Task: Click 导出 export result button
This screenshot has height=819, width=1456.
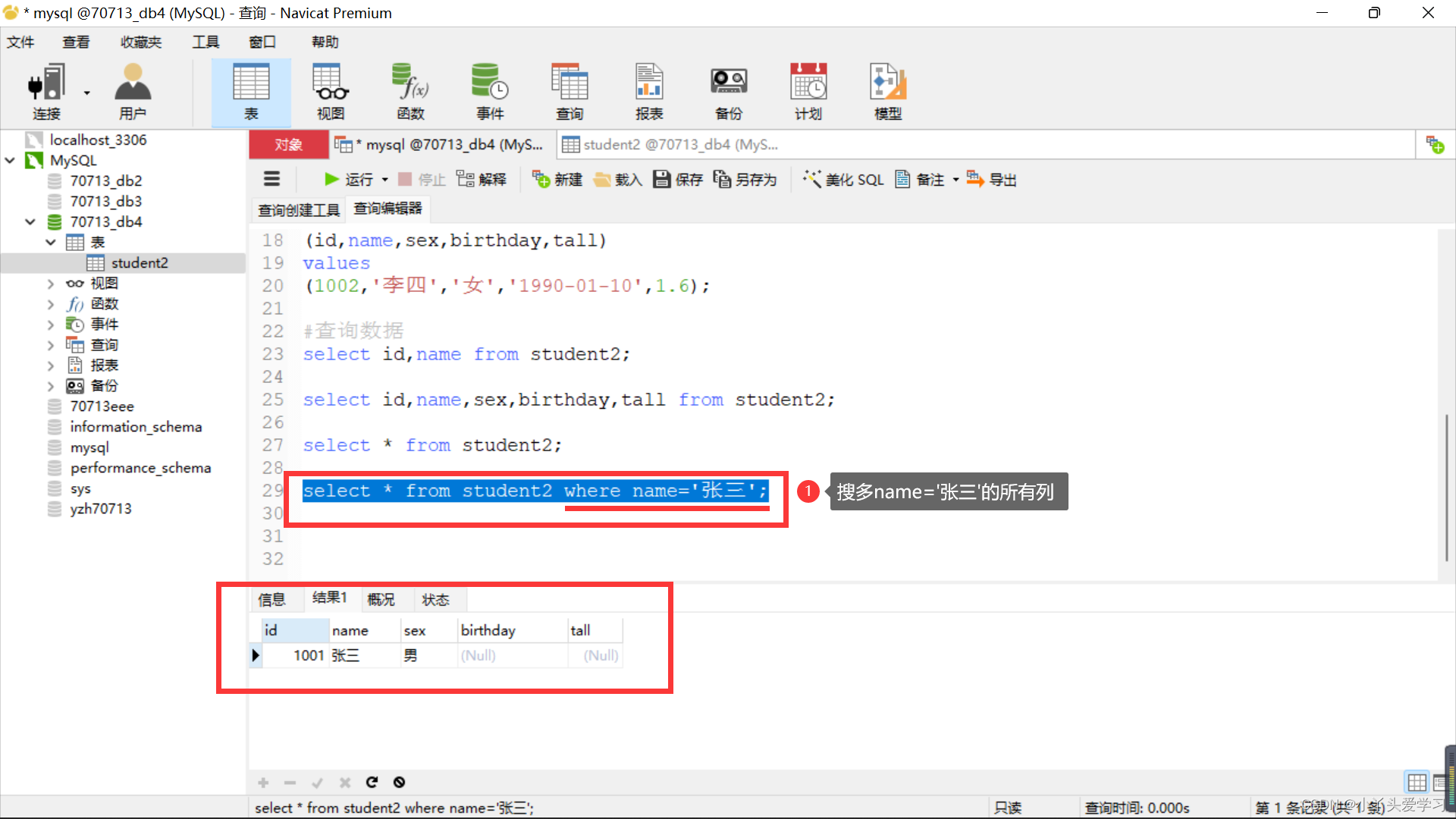Action: [992, 180]
